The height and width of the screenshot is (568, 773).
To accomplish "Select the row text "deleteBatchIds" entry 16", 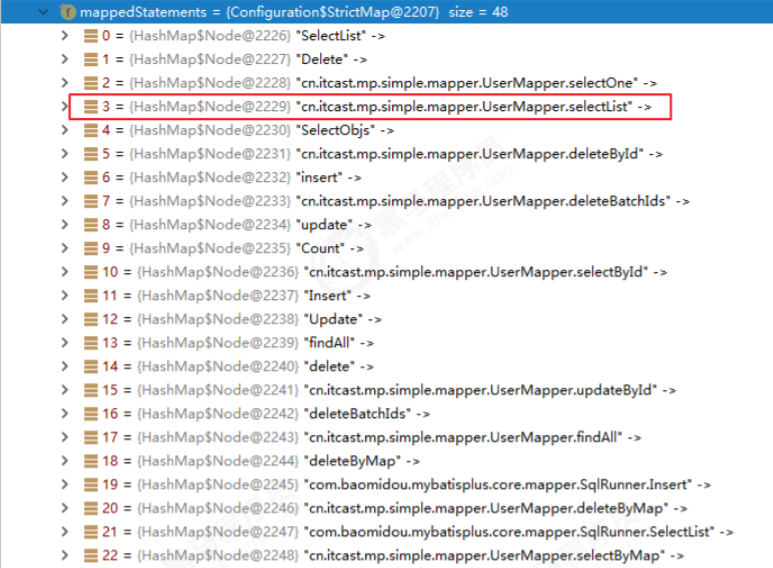I will click(x=266, y=414).
